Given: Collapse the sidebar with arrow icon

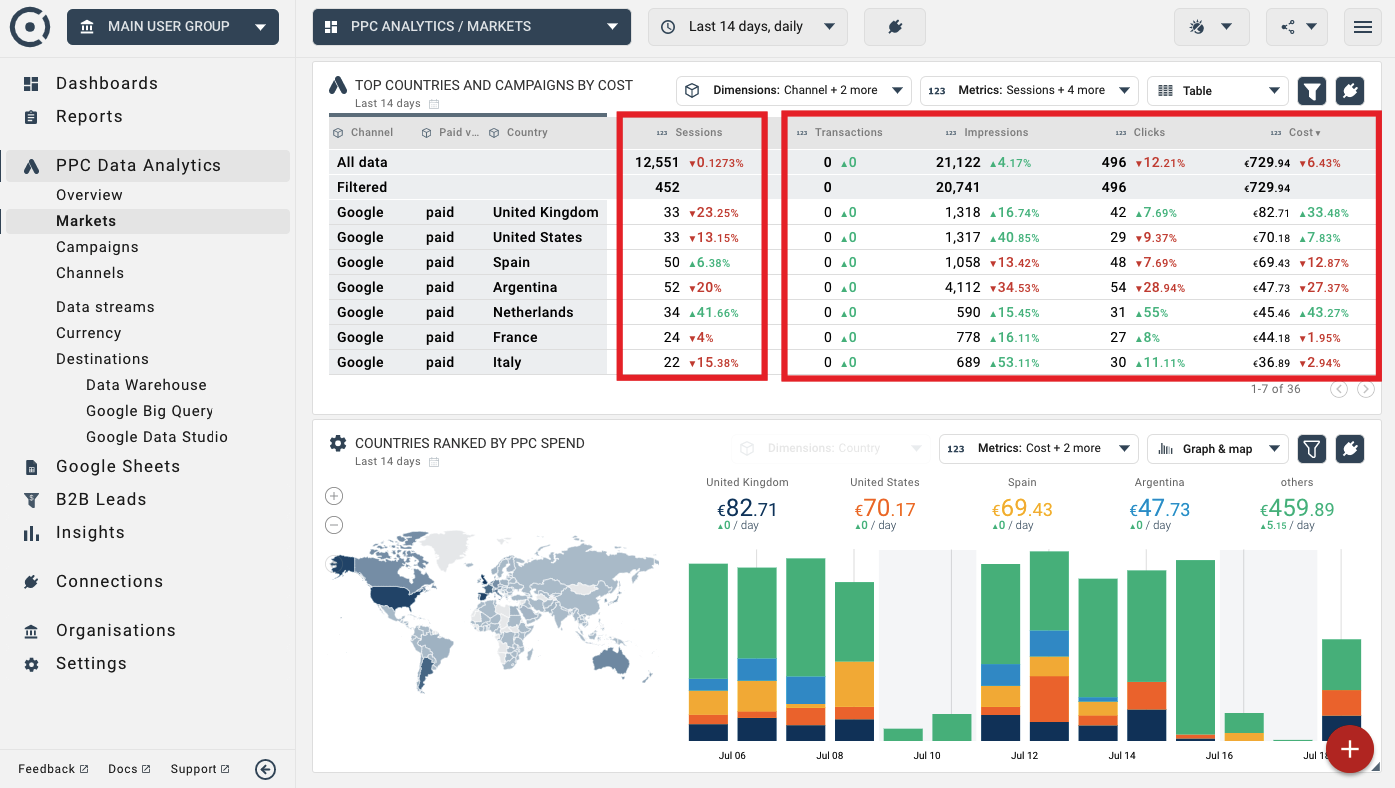Looking at the screenshot, I should pyautogui.click(x=265, y=769).
